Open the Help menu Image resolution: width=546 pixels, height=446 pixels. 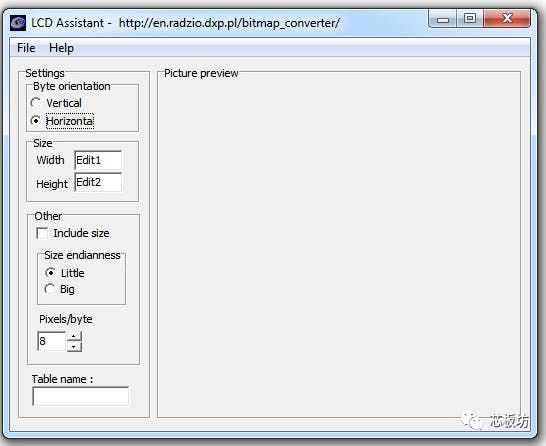click(x=61, y=48)
